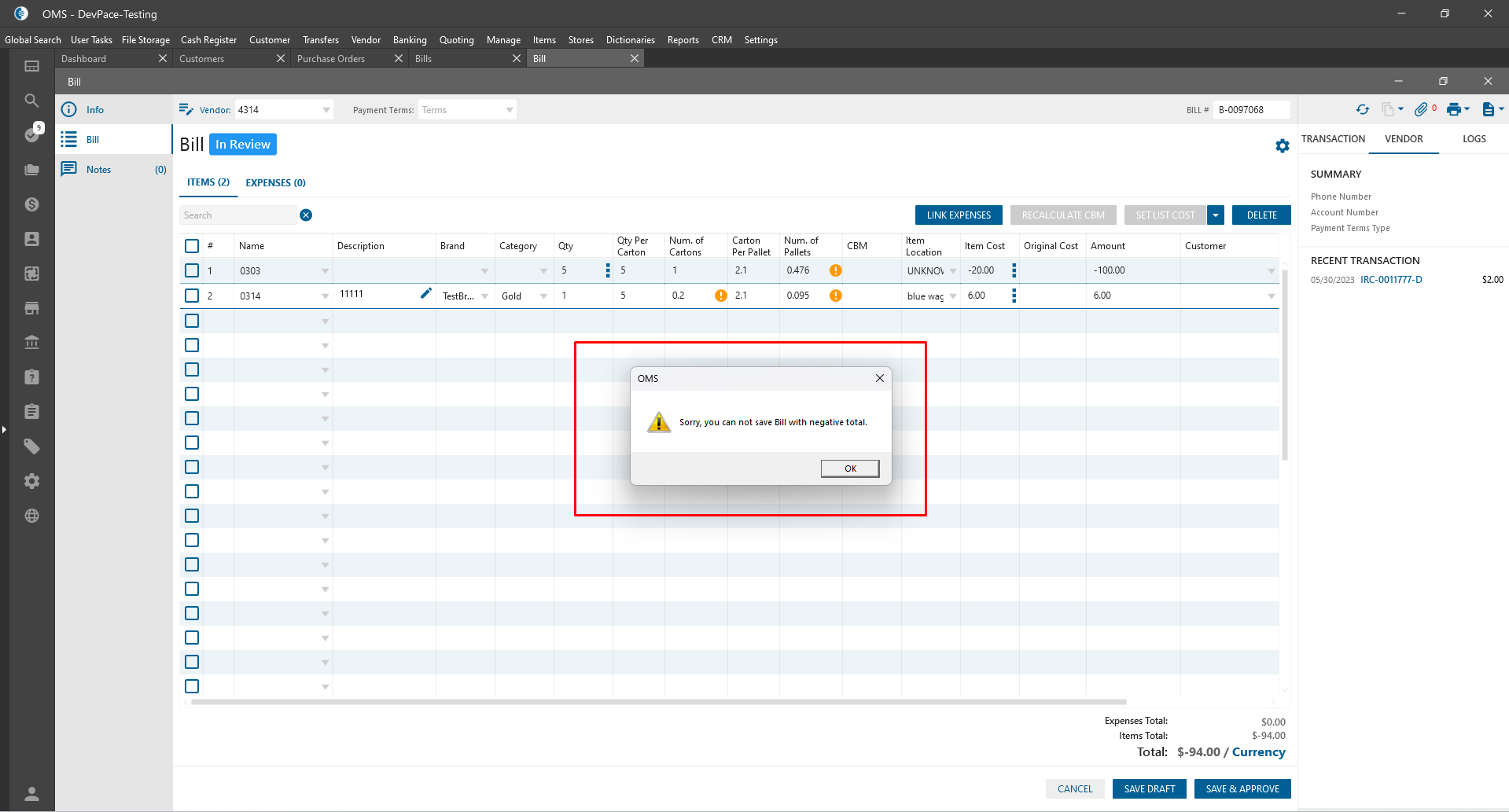
Task: Click the In Review status badge
Action: point(243,145)
